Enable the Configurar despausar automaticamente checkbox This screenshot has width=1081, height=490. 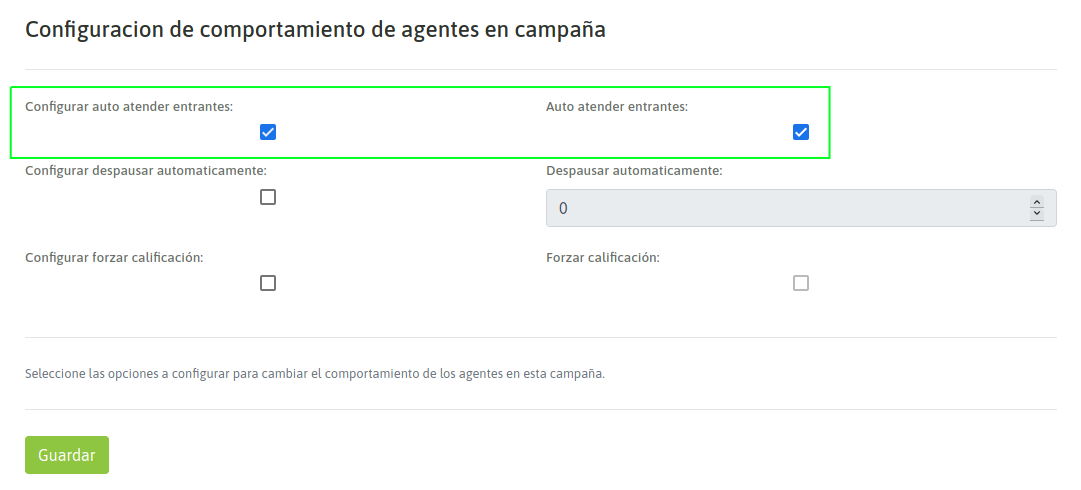[268, 197]
